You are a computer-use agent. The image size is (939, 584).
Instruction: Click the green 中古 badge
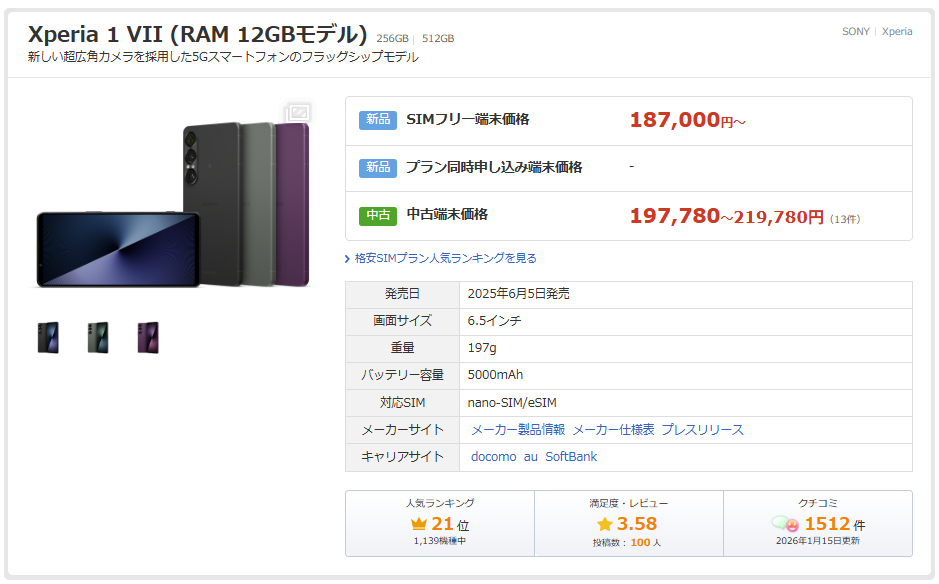(x=378, y=215)
